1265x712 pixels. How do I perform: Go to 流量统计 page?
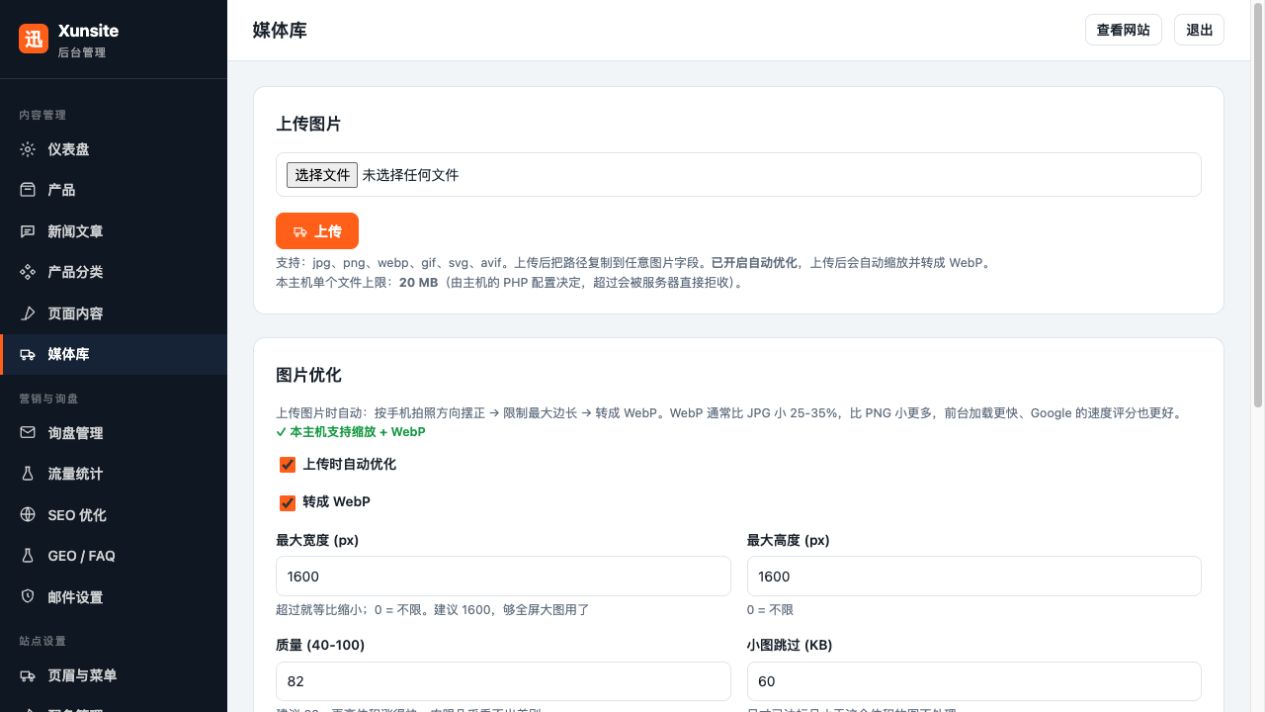tap(113, 474)
